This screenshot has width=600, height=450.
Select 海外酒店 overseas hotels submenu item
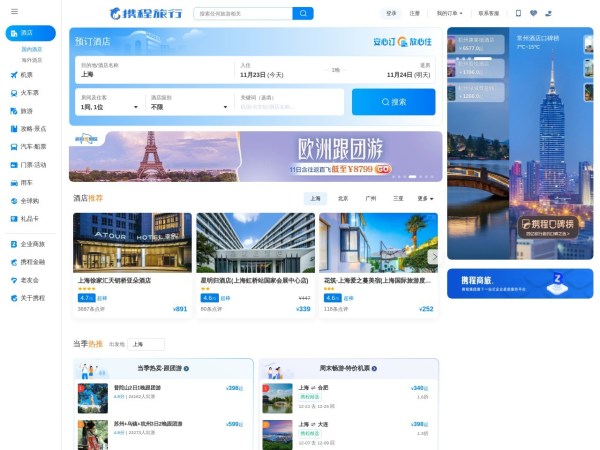point(32,60)
